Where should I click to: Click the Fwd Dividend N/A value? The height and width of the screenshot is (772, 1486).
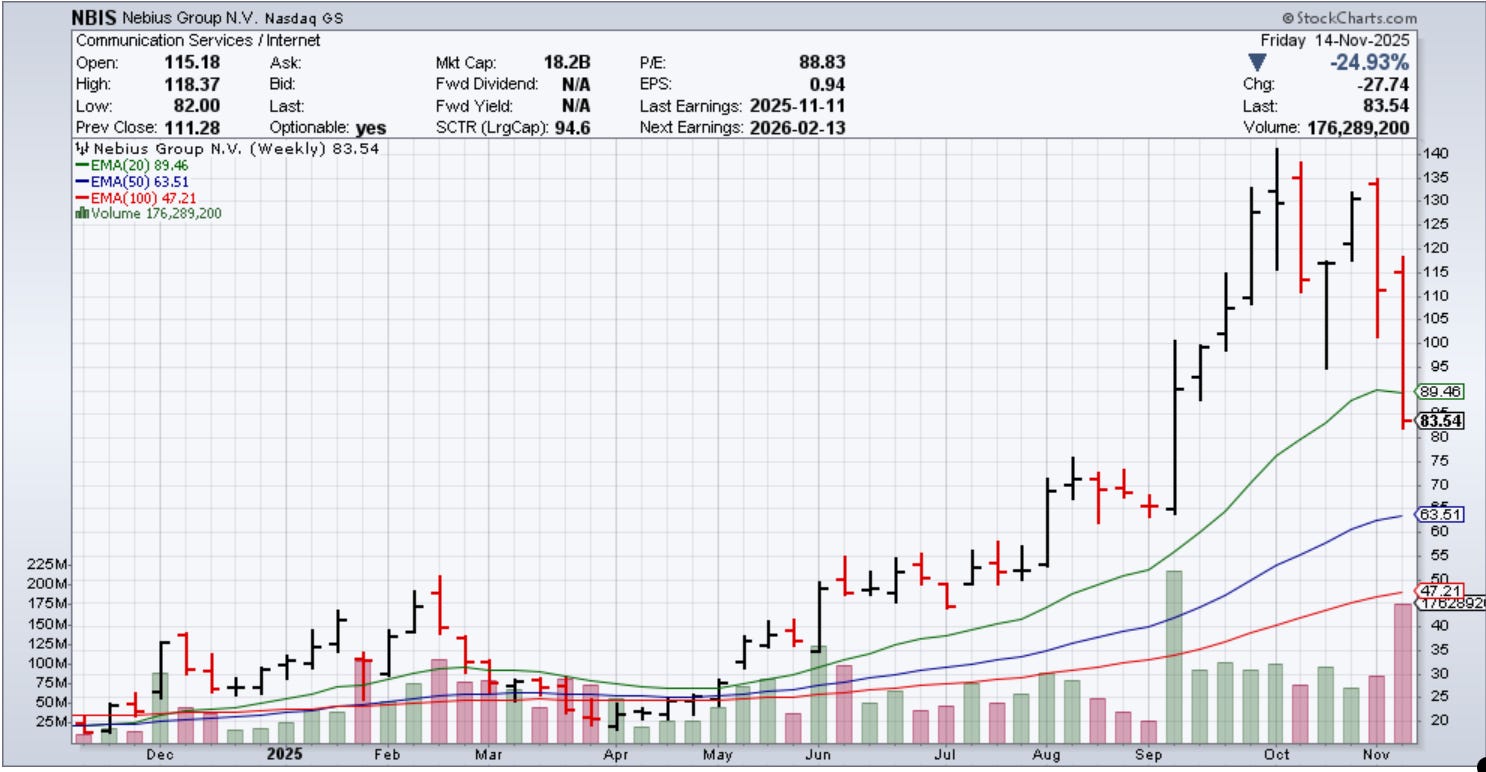pyautogui.click(x=576, y=84)
